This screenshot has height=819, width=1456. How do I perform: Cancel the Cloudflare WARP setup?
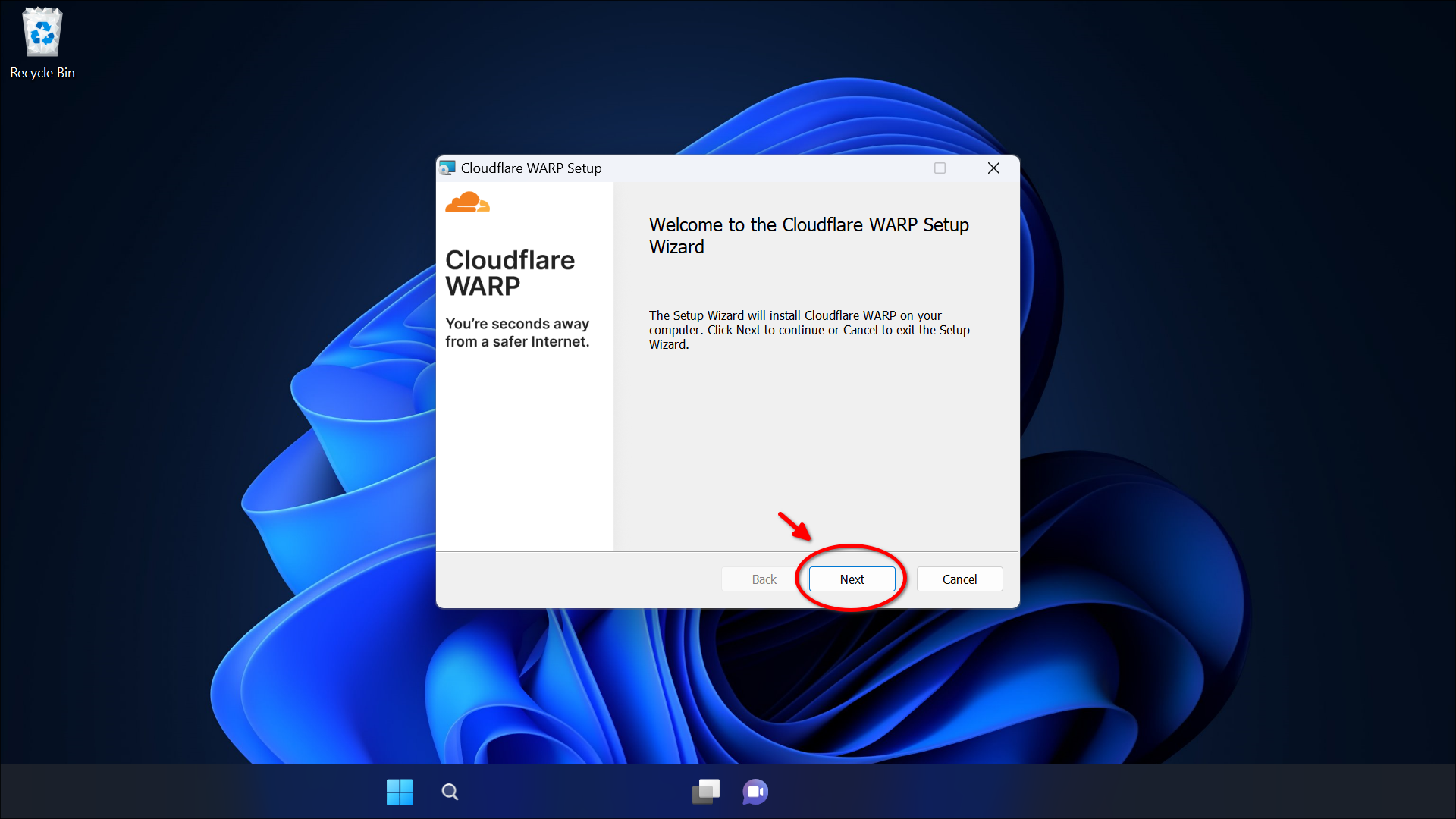click(959, 579)
